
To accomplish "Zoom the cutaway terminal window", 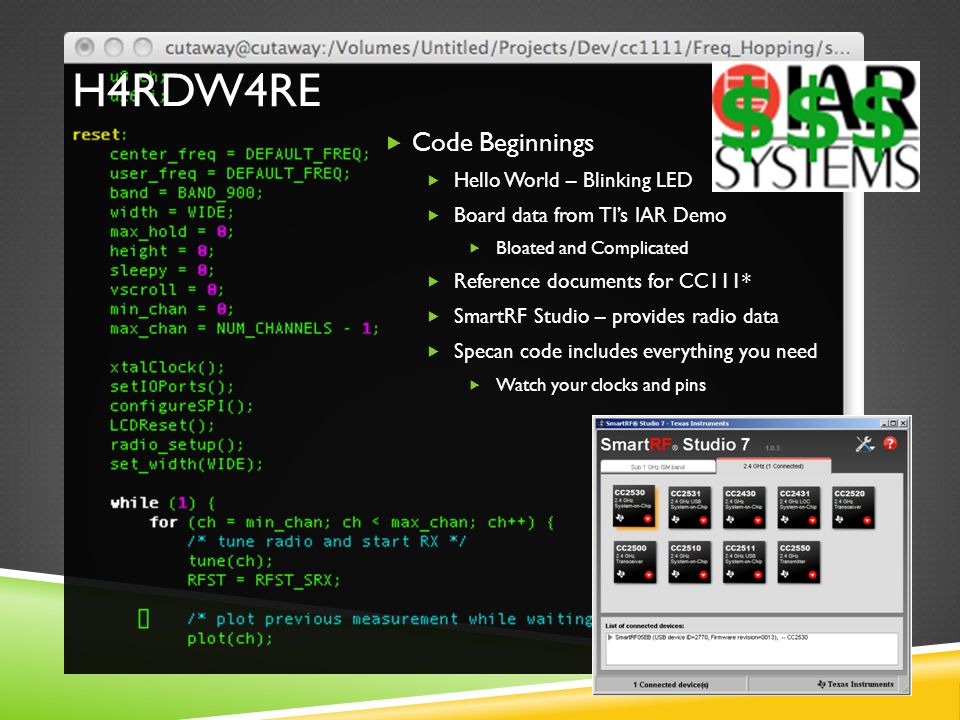I will click(x=143, y=47).
